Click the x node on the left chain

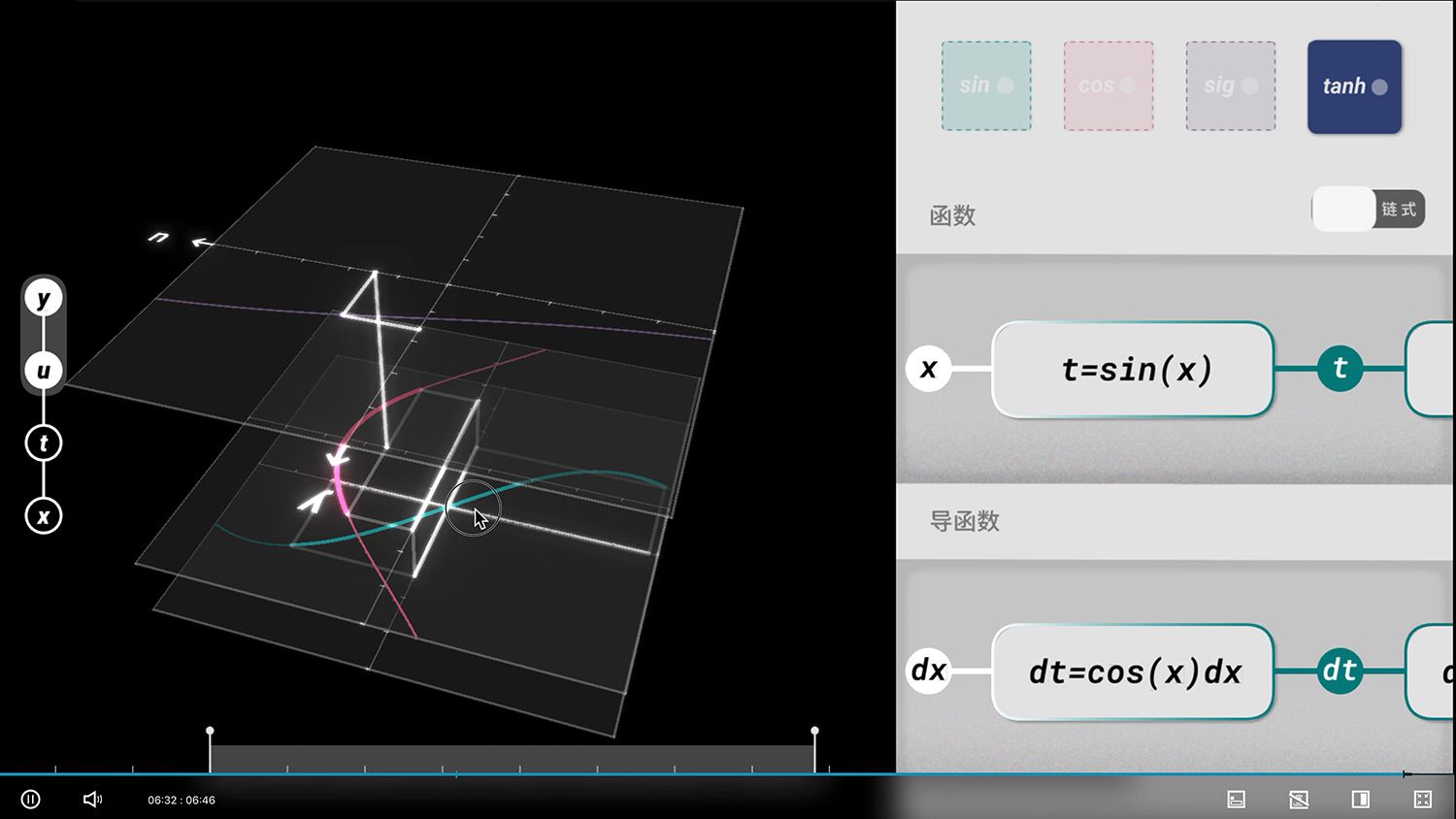pos(44,516)
